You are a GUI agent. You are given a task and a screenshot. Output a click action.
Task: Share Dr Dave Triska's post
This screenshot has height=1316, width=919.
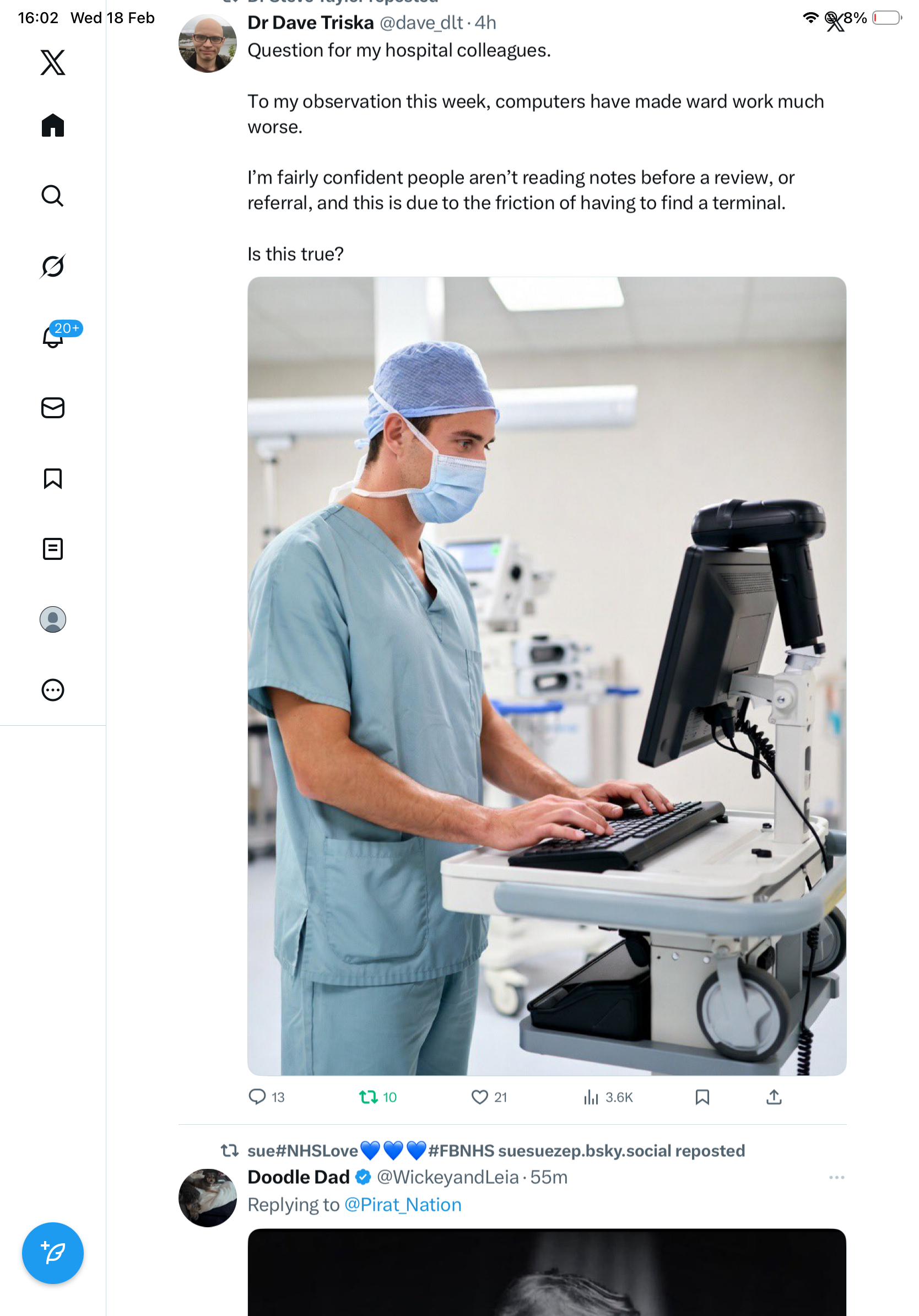coord(774,1097)
